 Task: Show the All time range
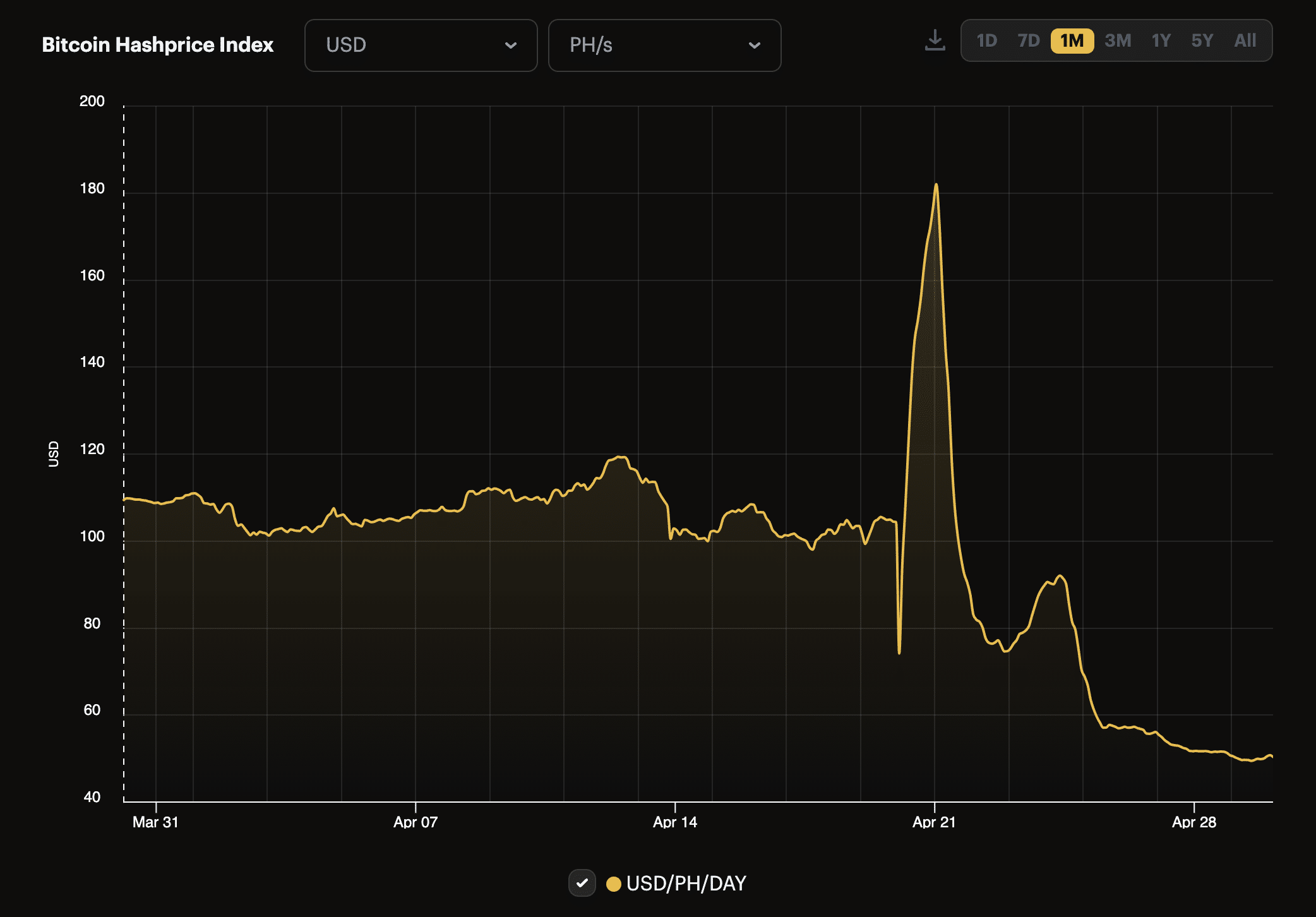click(1245, 41)
